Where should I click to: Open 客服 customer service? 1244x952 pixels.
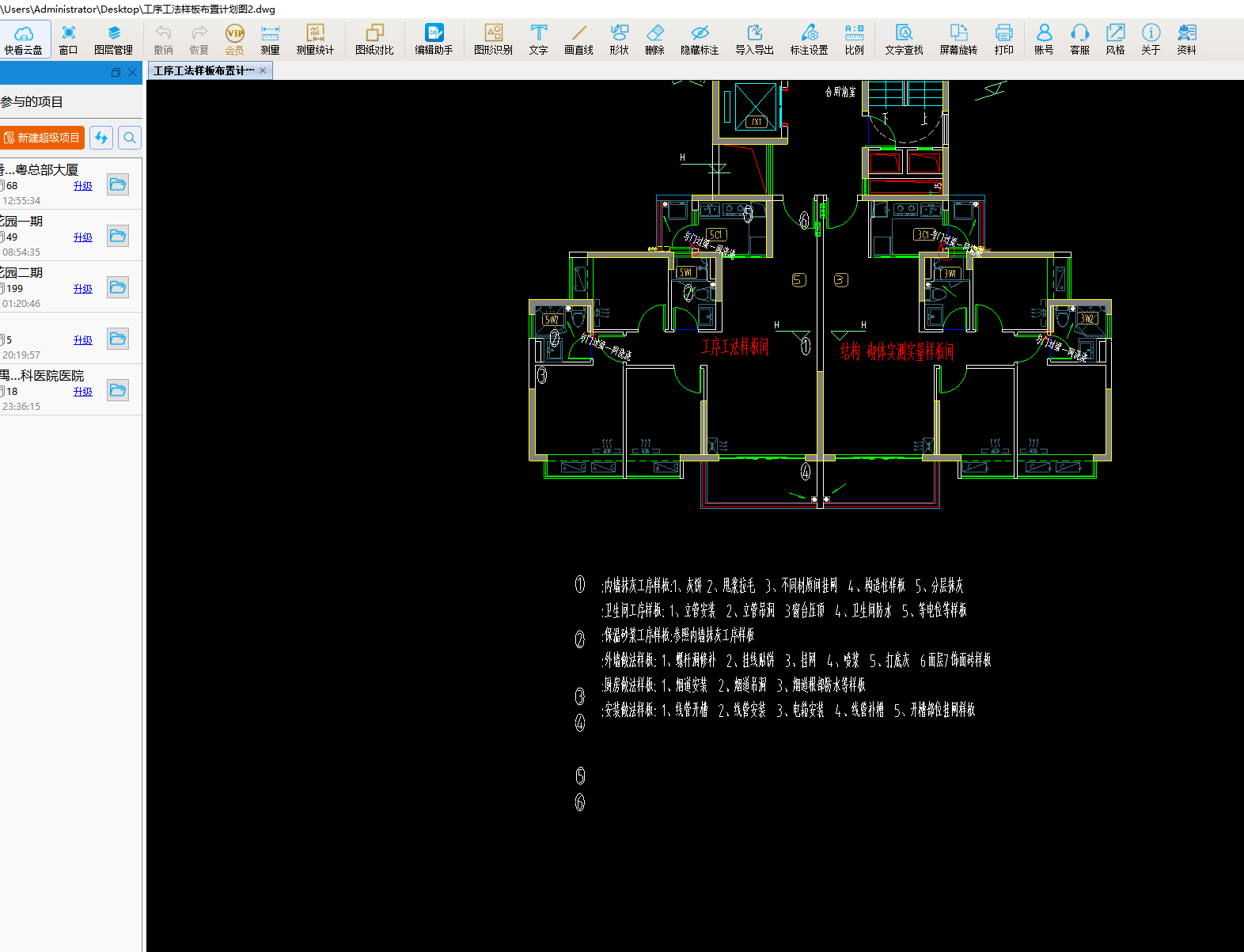pos(1079,40)
